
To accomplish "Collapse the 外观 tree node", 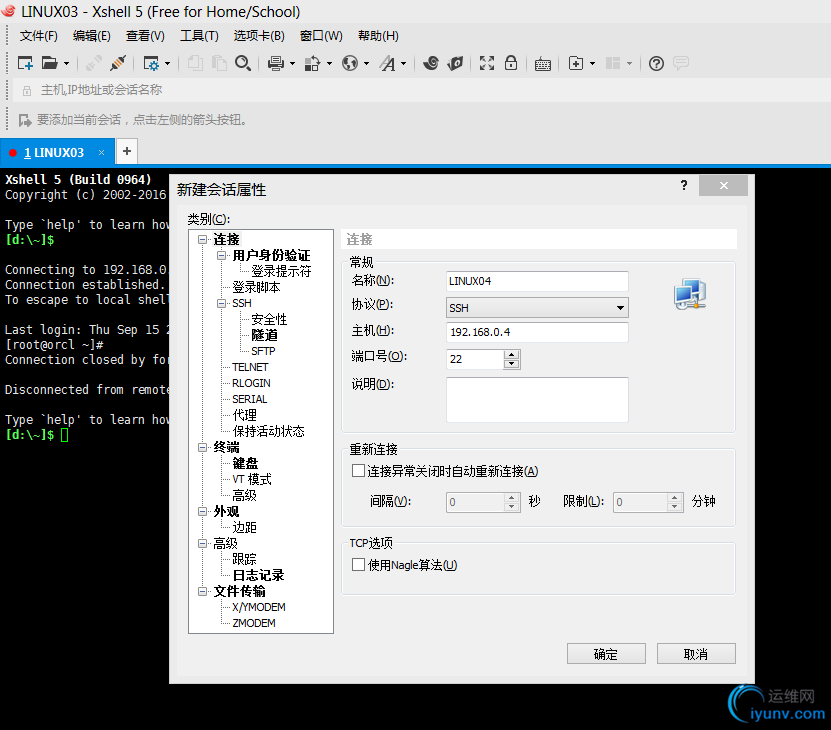I will pos(202,512).
